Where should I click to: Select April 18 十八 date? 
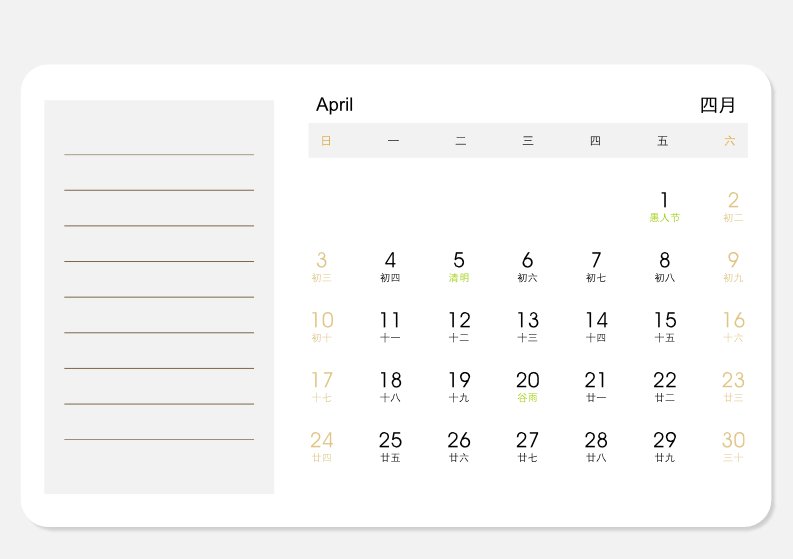click(x=390, y=386)
